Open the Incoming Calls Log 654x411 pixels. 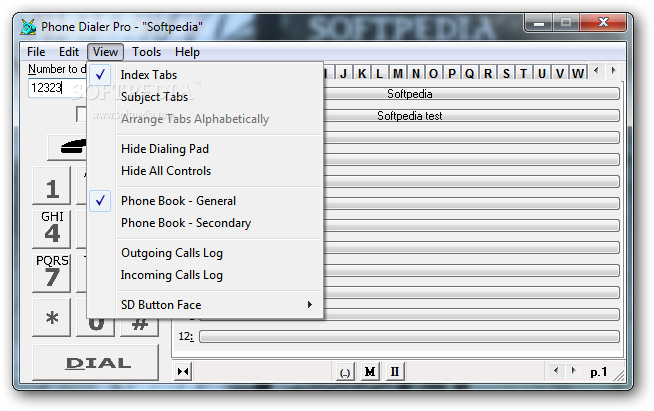pyautogui.click(x=205, y=275)
